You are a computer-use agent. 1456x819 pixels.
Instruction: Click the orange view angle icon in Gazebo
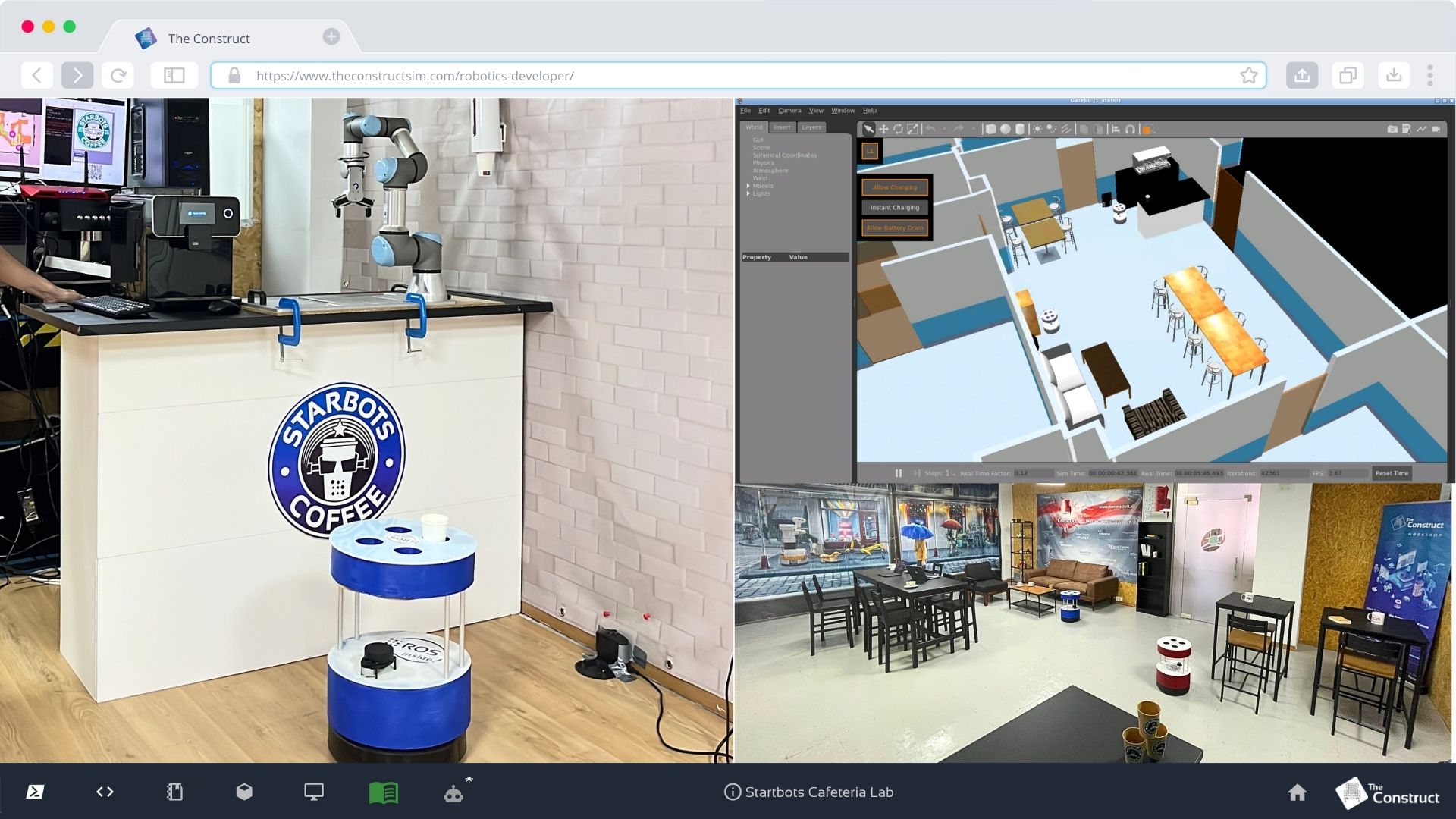pos(1147,130)
